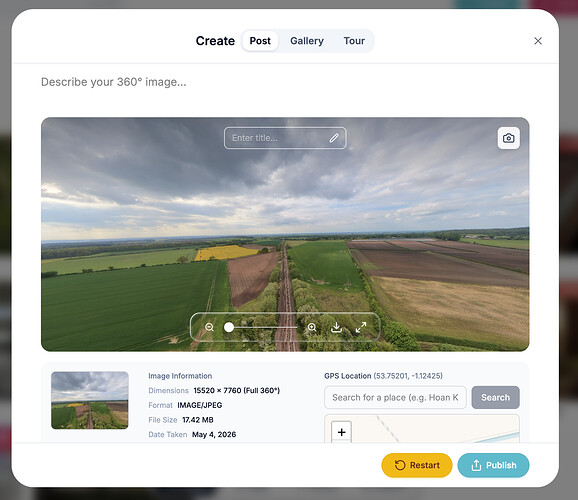
Task: Click the pencil edit icon in title
Action: tap(334, 138)
